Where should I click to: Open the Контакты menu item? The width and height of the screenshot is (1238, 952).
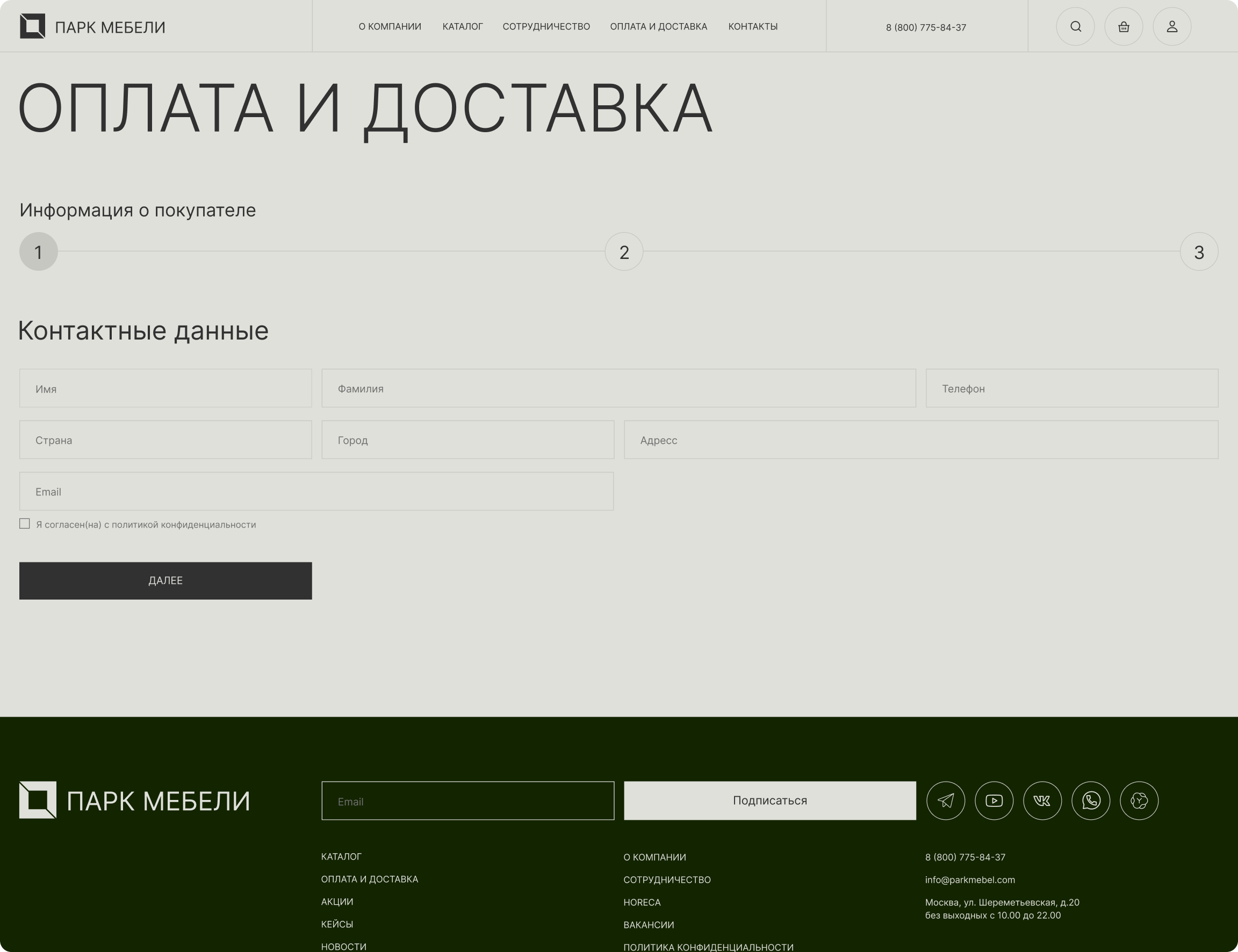point(752,27)
